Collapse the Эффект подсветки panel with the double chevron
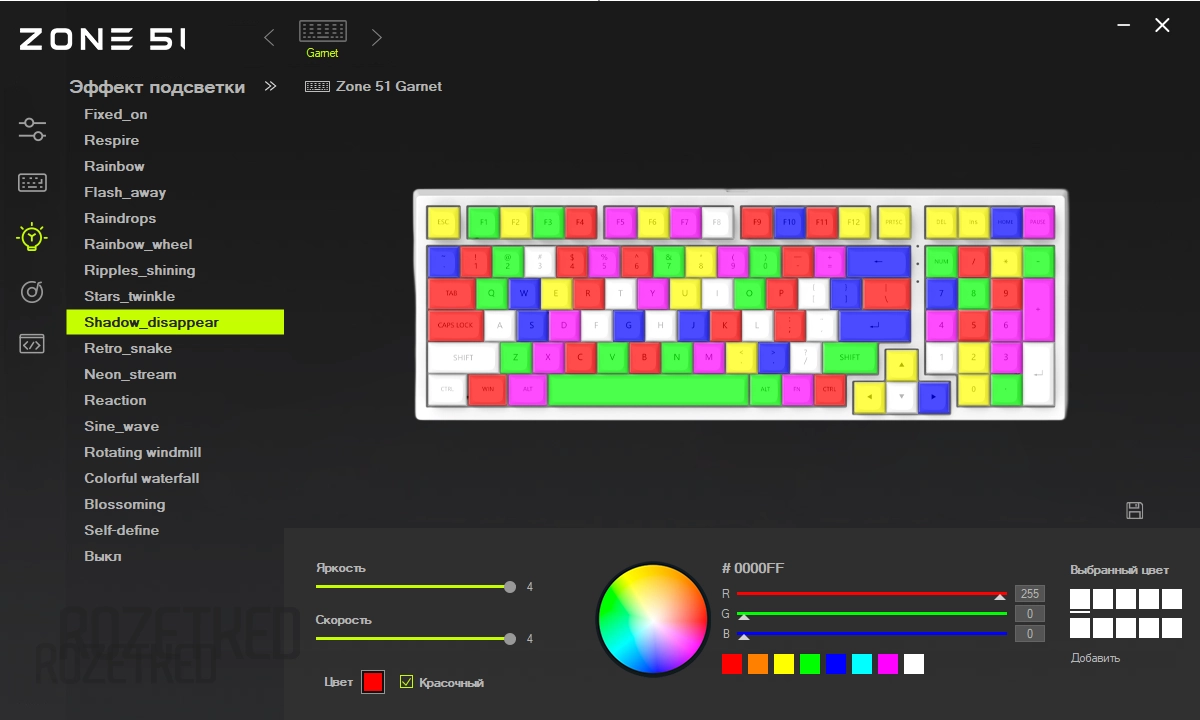1200x720 pixels. tap(270, 86)
